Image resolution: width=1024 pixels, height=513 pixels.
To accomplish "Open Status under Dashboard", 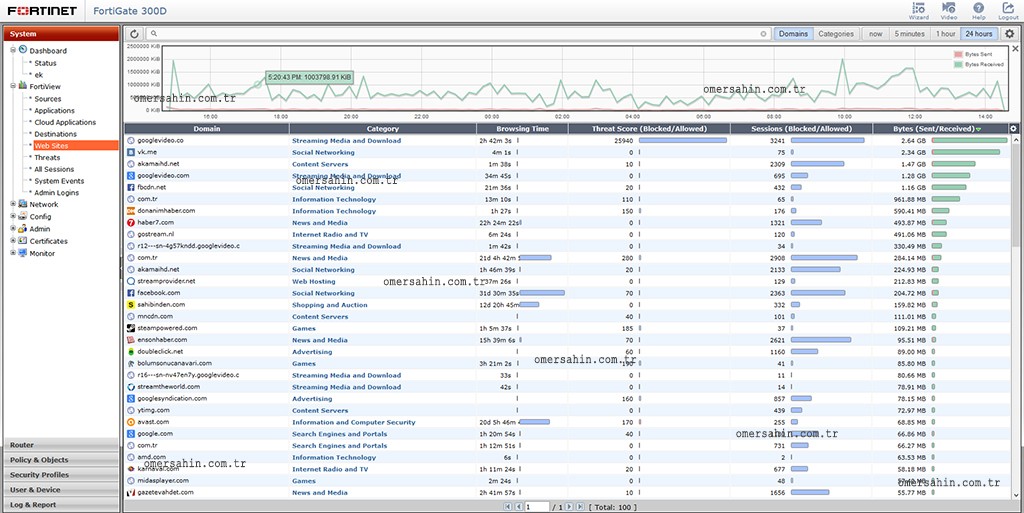I will coord(45,63).
